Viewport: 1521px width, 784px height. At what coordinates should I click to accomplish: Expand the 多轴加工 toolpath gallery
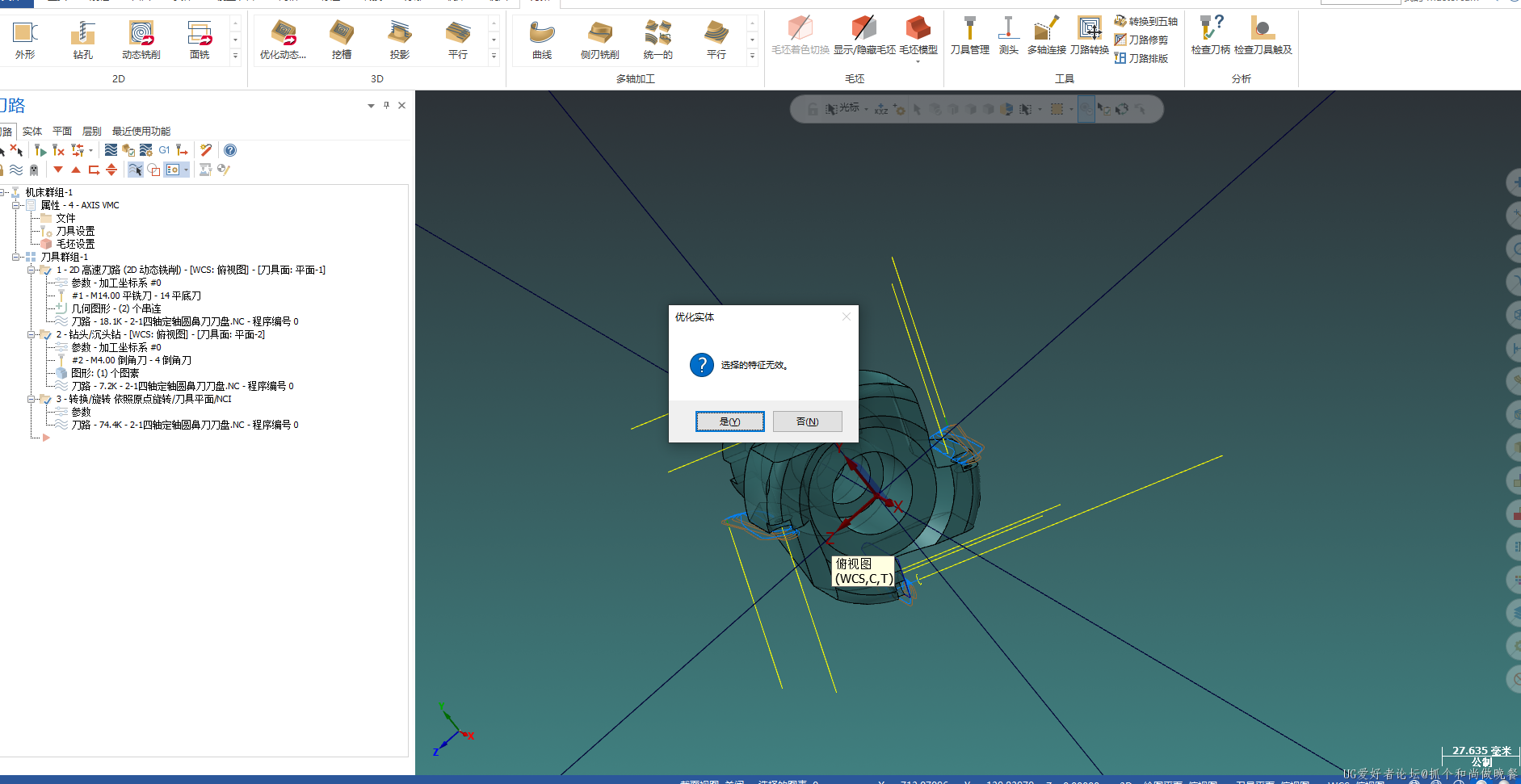(753, 56)
